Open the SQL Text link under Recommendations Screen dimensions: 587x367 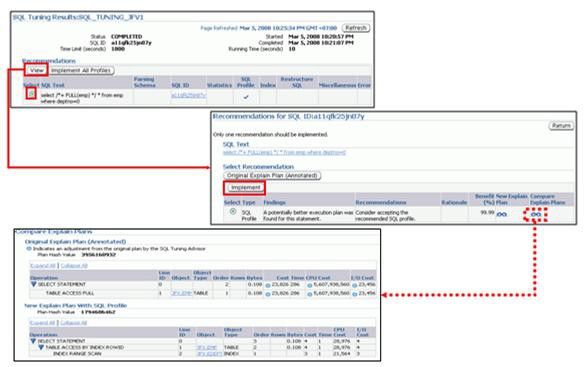point(284,152)
